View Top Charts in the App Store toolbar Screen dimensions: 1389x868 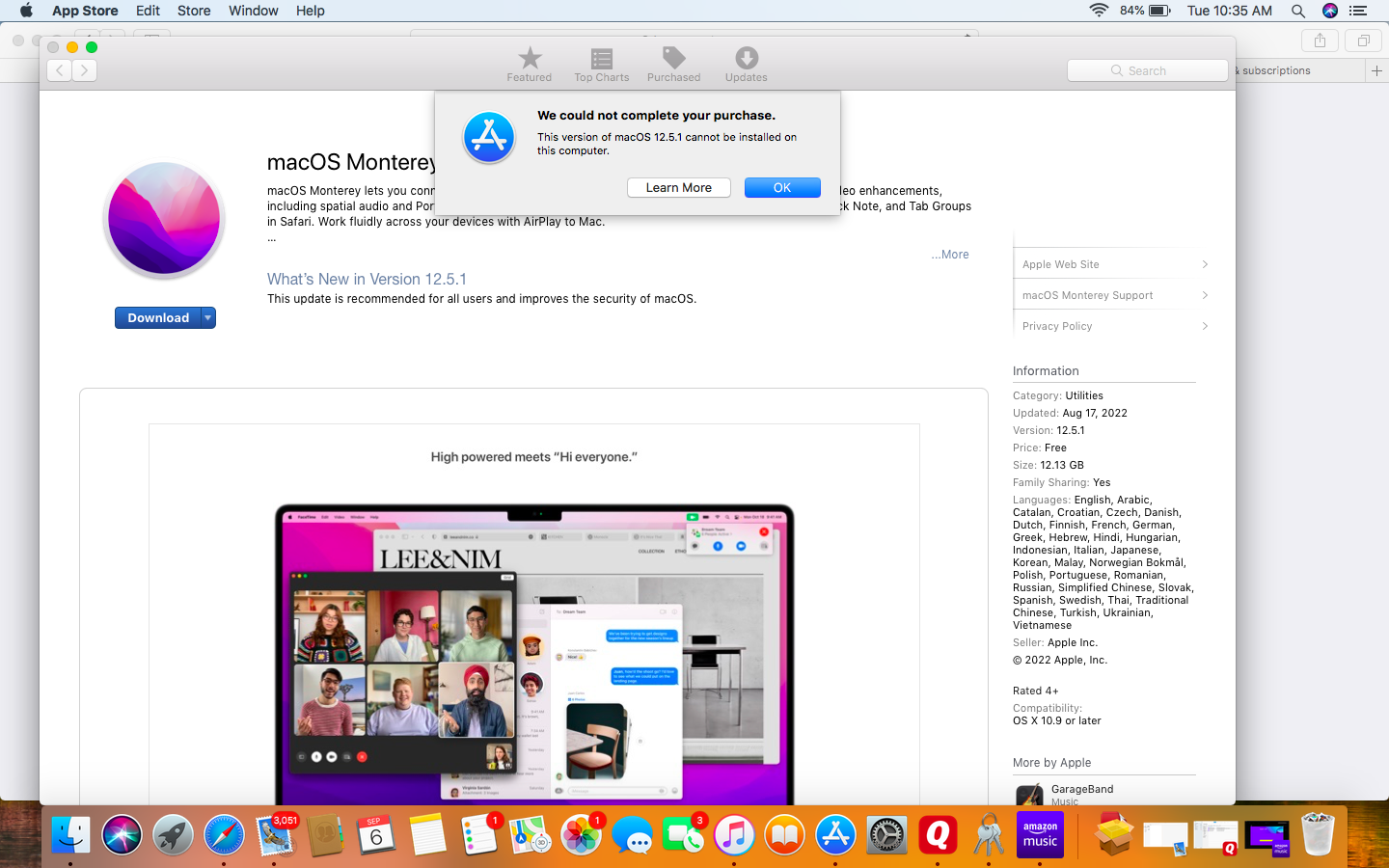(601, 64)
